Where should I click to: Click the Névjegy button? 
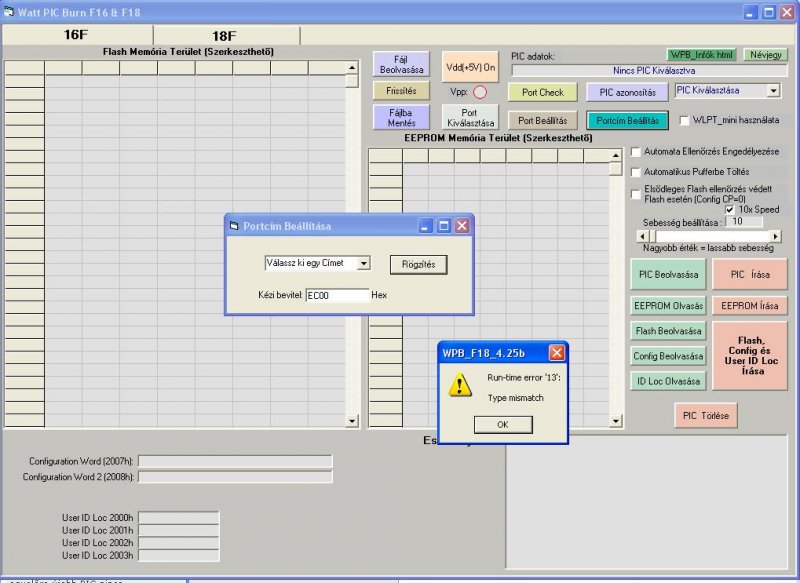(x=765, y=55)
